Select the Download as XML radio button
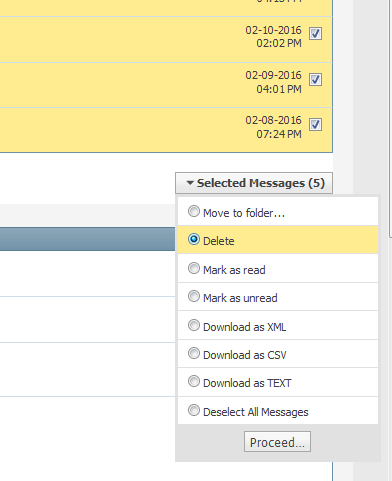Screen dimensions: 392x481 click(x=194, y=325)
